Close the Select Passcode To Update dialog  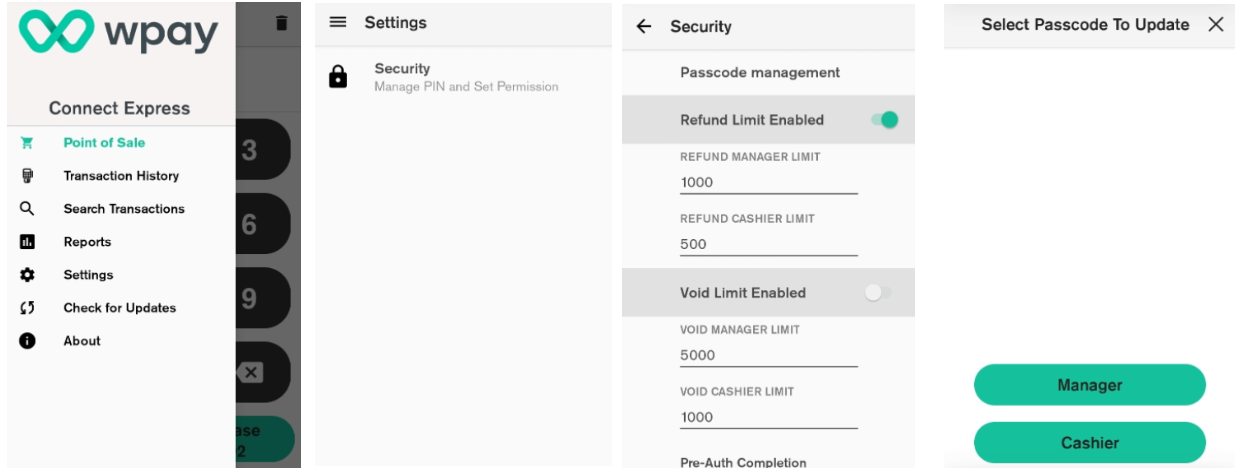tap(1216, 25)
